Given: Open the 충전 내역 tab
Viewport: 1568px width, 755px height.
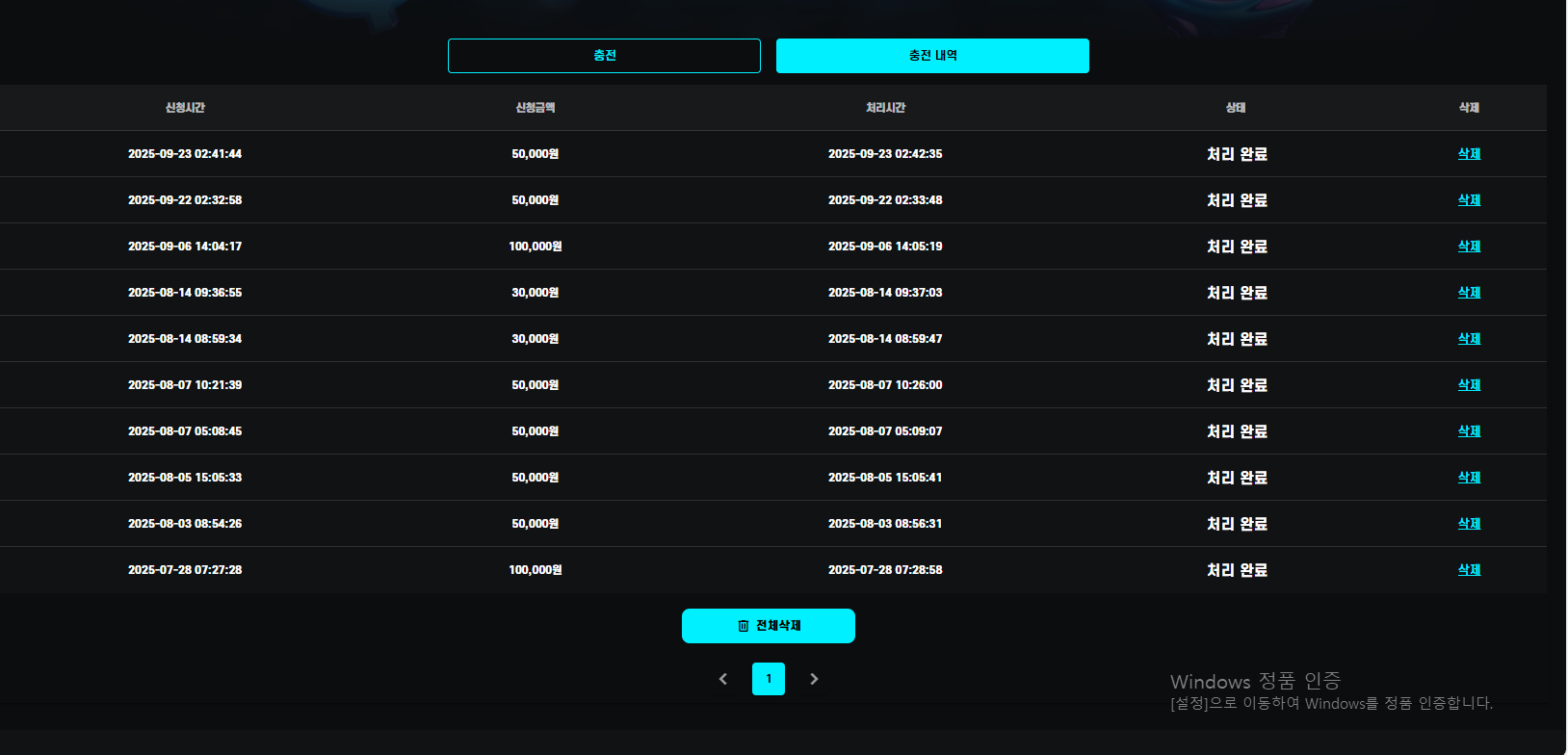Looking at the screenshot, I should pos(932,56).
